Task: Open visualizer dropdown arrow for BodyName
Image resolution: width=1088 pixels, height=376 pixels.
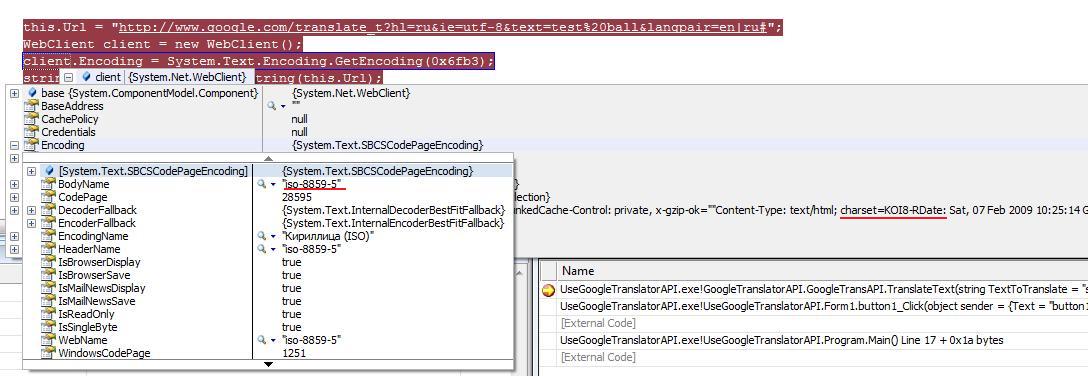Action: 273,185
